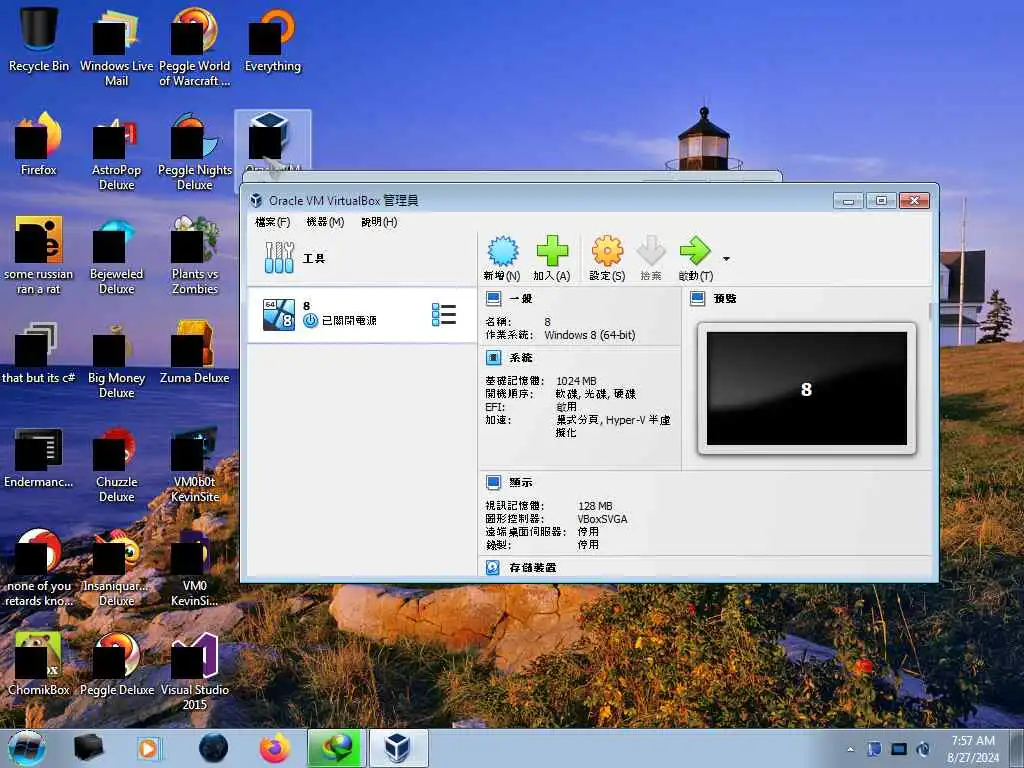The image size is (1024, 768).
Task: Click the VBoxSVGA graphics controller value
Action: pyautogui.click(x=602, y=519)
